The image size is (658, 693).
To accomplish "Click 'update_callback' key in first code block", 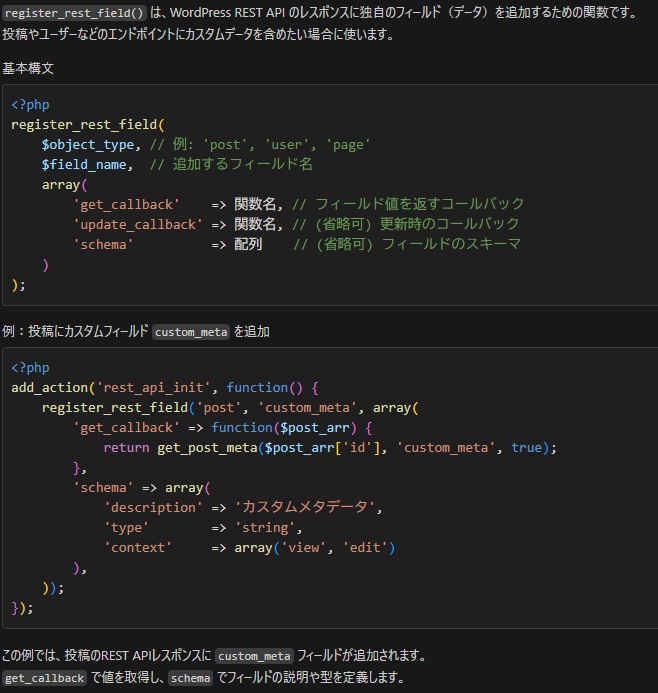I will click(x=137, y=225).
